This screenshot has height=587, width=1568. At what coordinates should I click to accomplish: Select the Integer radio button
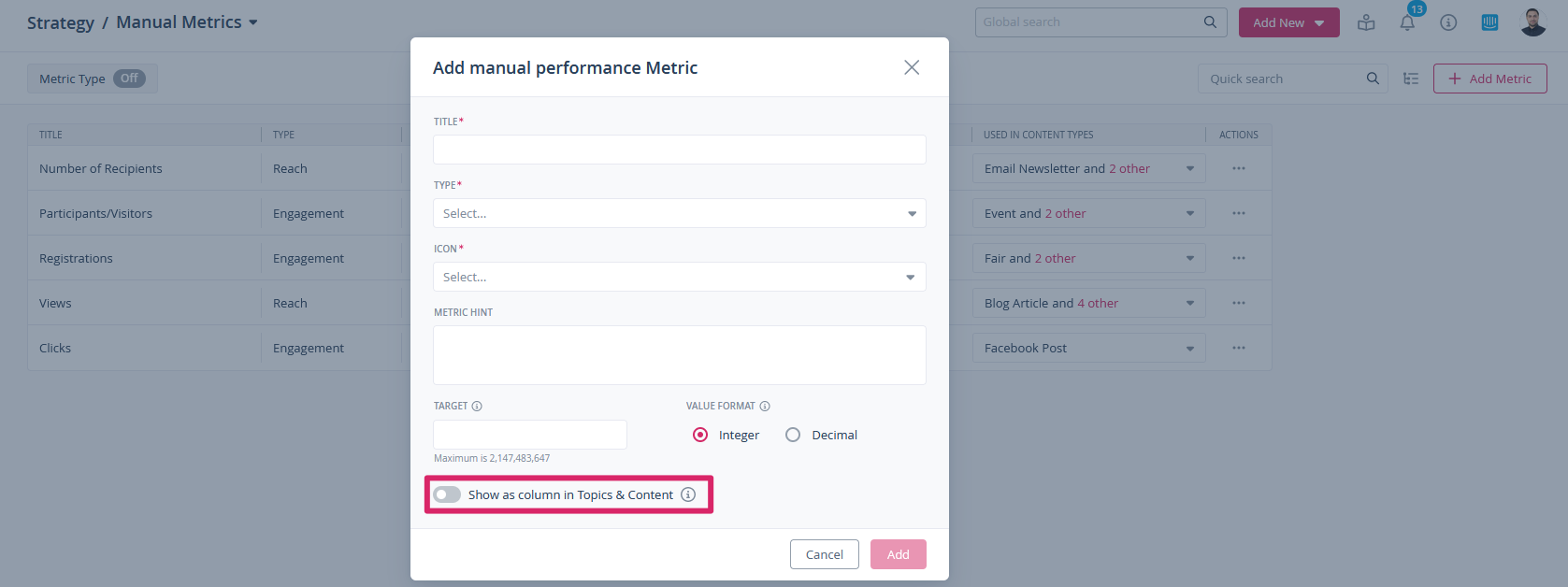700,435
